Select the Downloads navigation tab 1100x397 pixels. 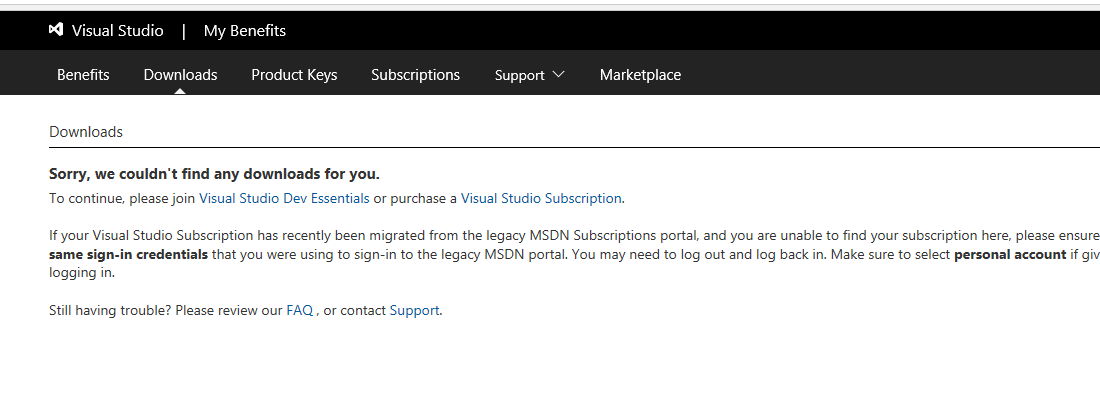pyautogui.click(x=180, y=75)
